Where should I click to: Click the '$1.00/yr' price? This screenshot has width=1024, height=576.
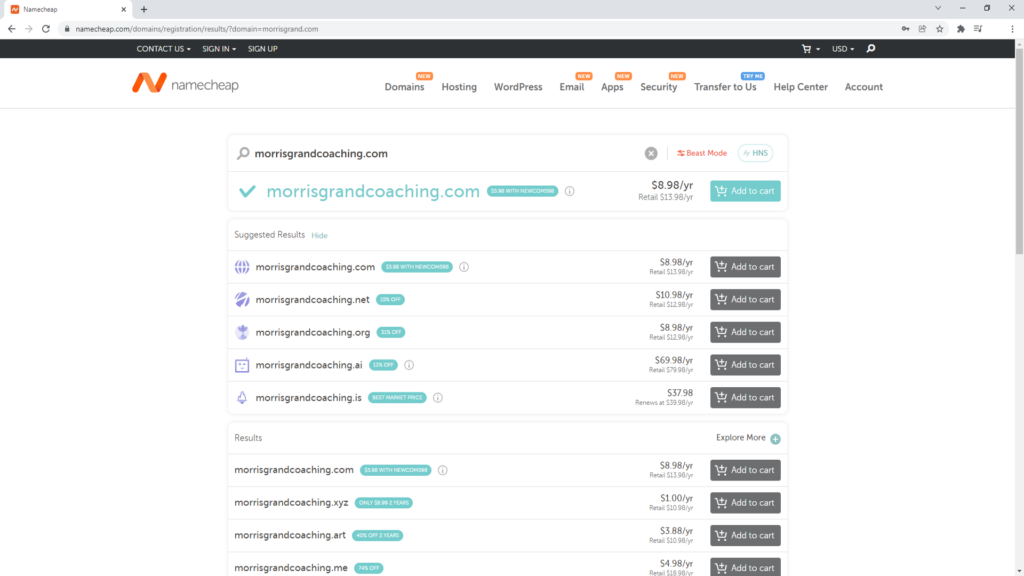coord(676,498)
